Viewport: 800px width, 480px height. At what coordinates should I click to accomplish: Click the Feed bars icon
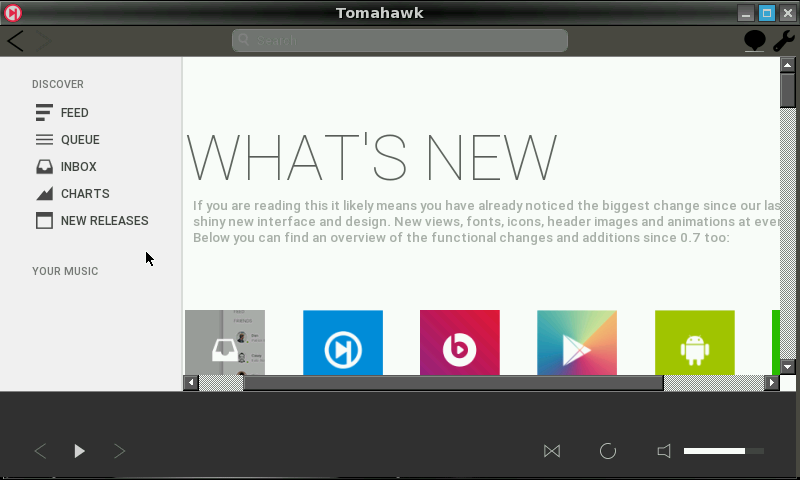click(44, 113)
